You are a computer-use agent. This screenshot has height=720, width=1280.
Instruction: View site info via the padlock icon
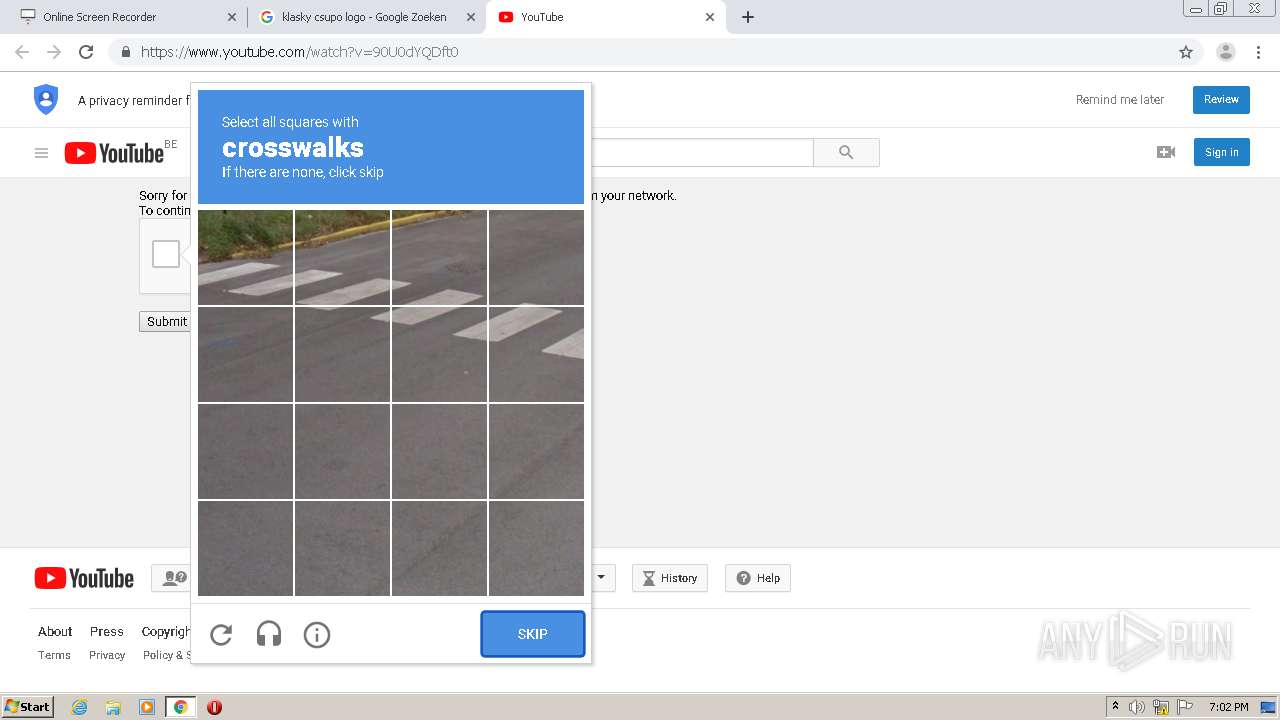(x=125, y=52)
